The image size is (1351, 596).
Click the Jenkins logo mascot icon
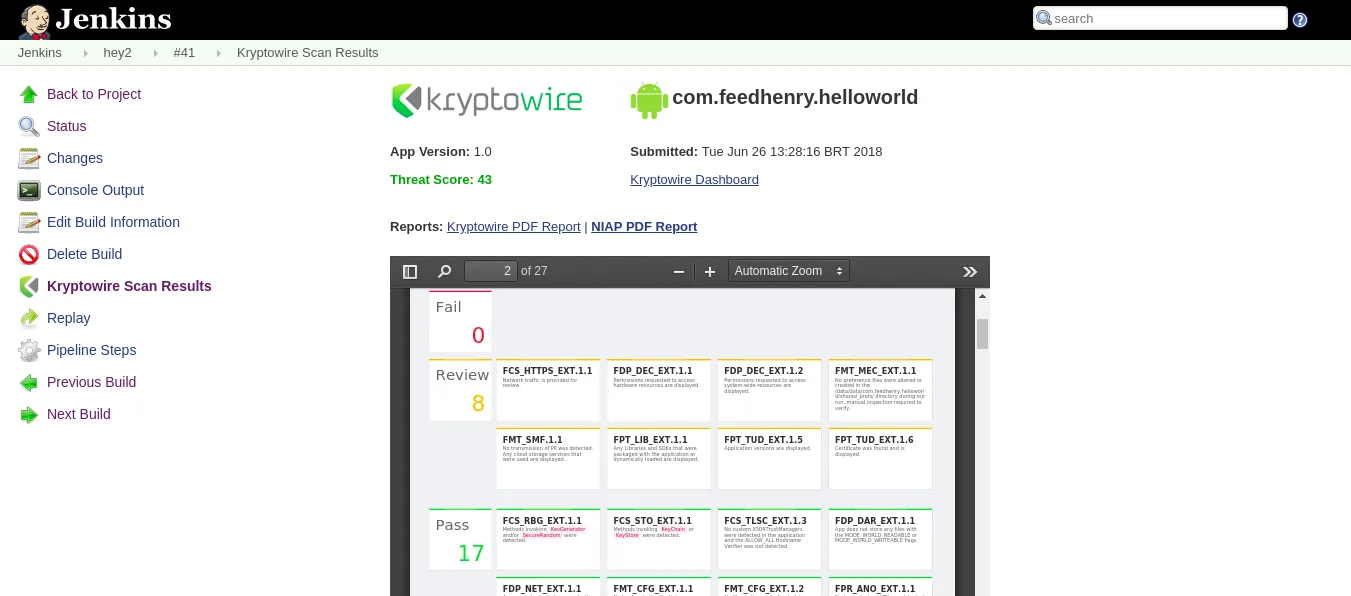coord(35,20)
